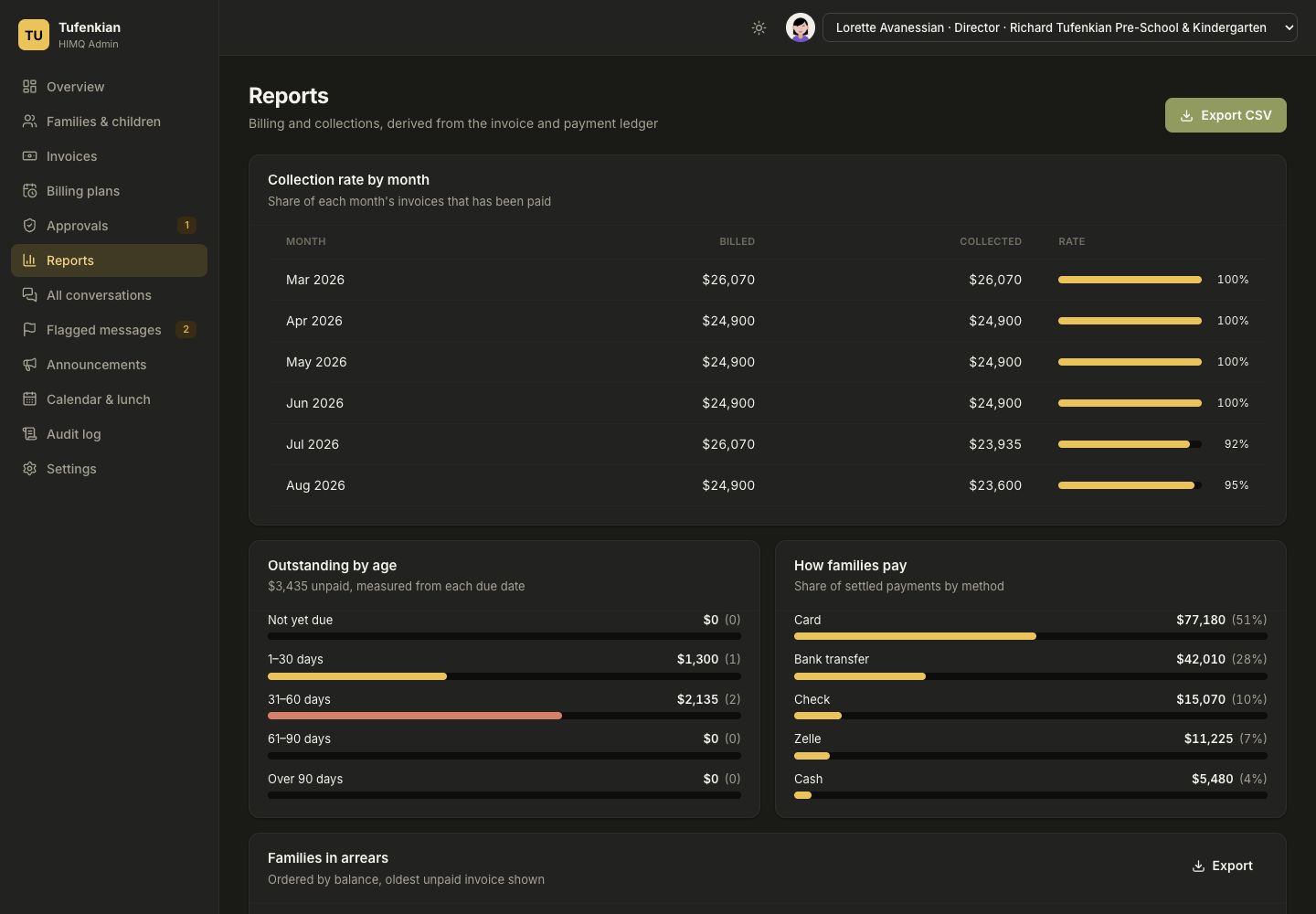Click the 1–30 days amount $1,300
The width and height of the screenshot is (1316, 914).
coord(697,659)
